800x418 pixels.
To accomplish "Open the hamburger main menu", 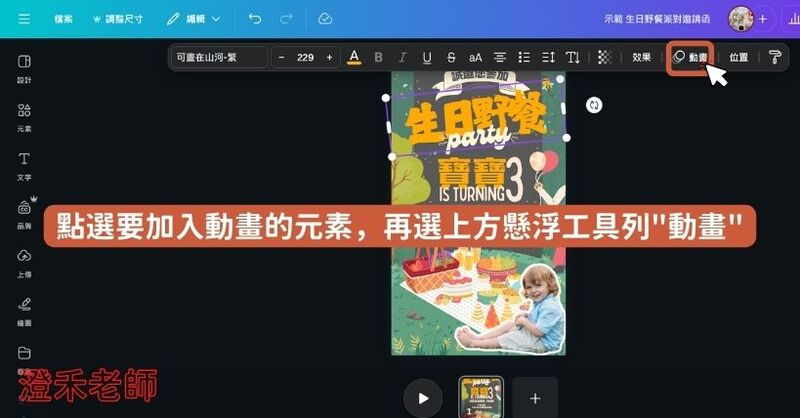I will pos(24,18).
